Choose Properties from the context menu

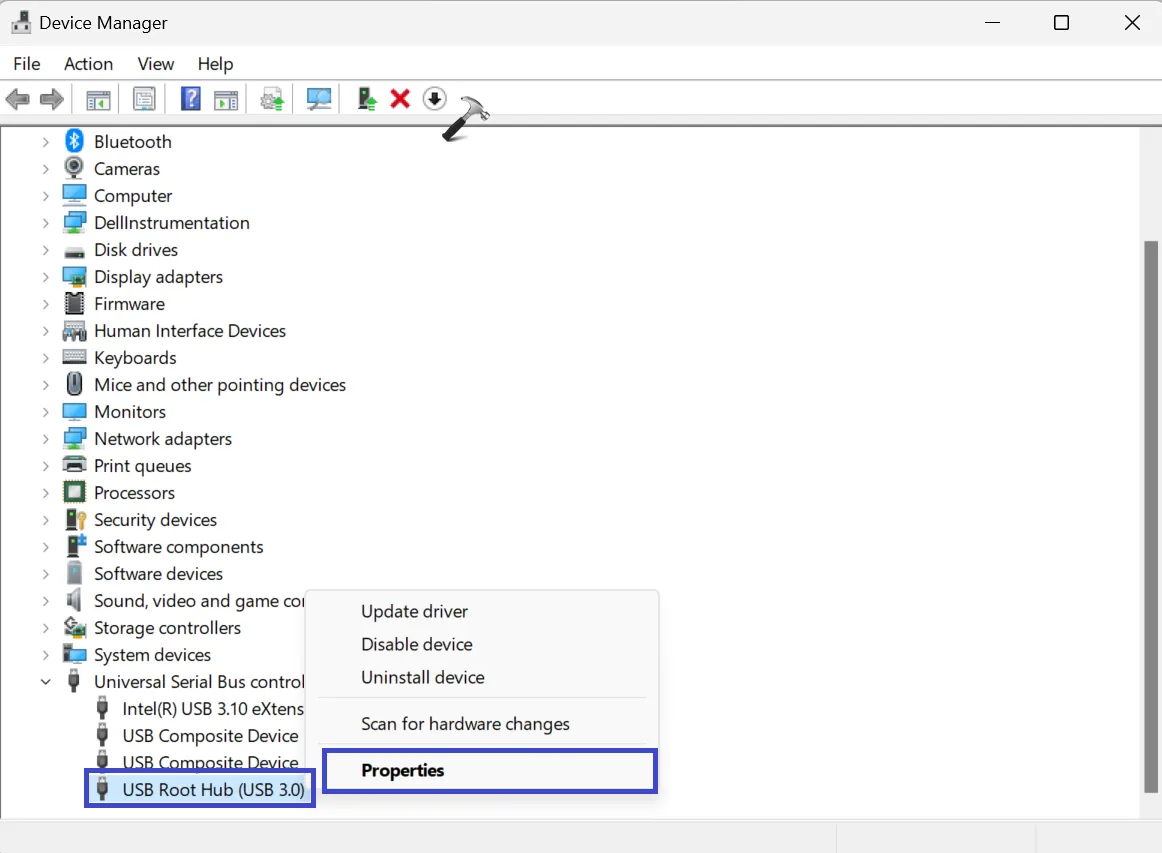[403, 771]
